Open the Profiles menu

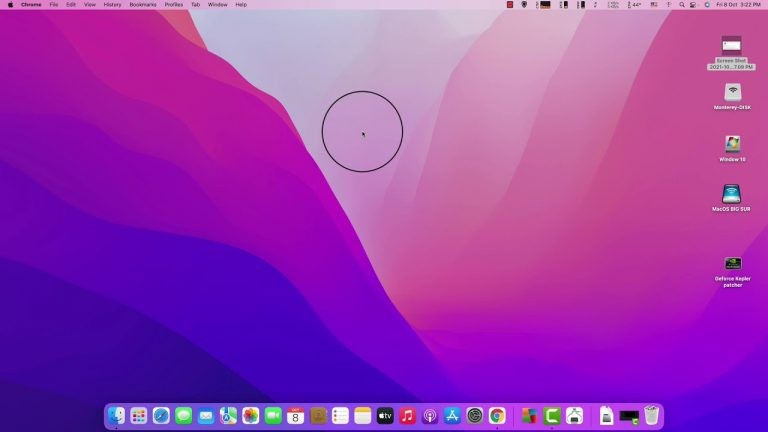173,4
